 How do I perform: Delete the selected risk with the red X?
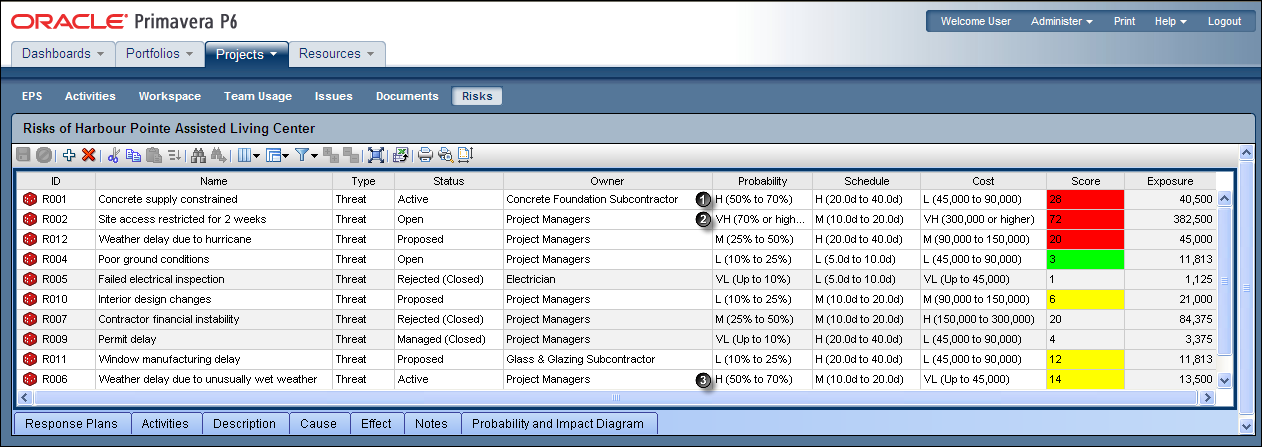pyautogui.click(x=88, y=155)
